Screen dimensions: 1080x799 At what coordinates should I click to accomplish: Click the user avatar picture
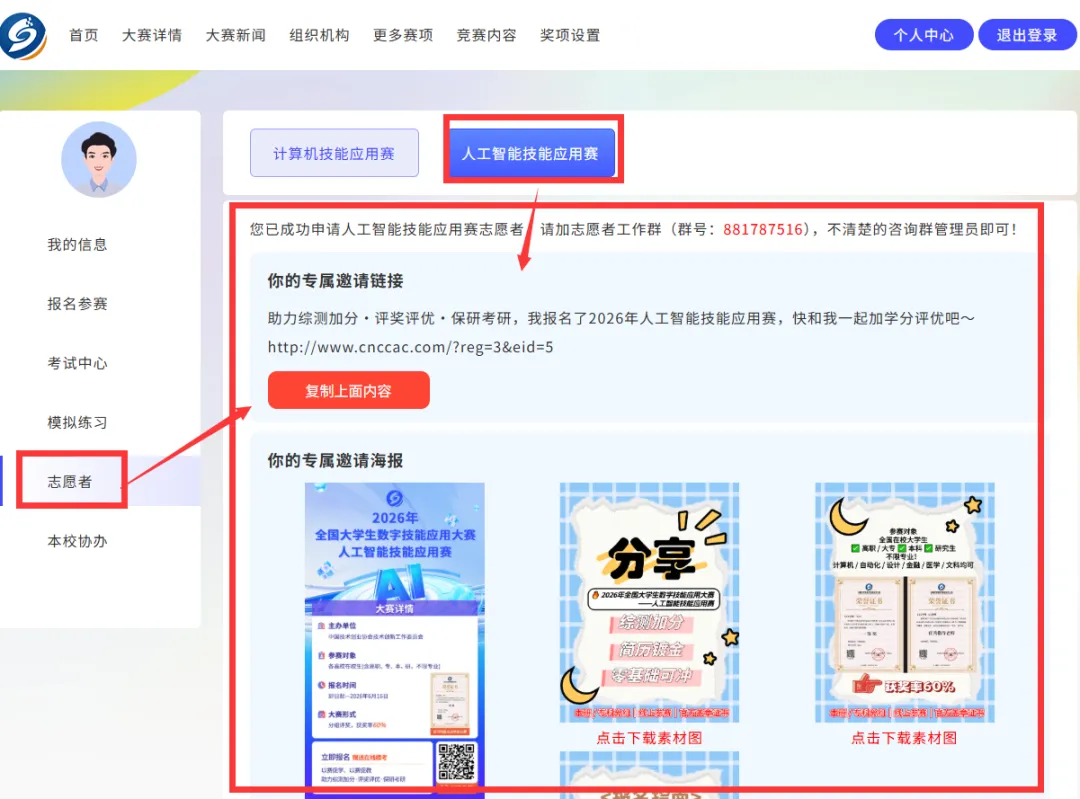[x=98, y=159]
